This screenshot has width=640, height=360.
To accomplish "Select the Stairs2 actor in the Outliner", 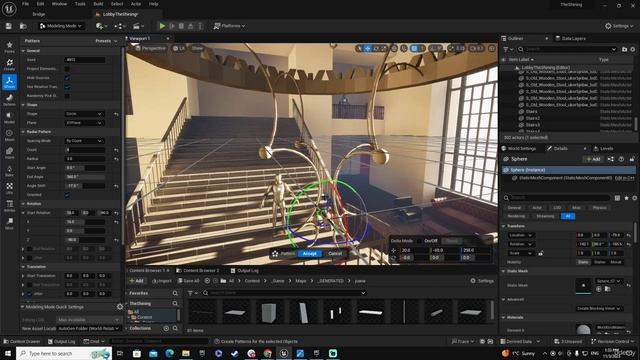I will (532, 118).
